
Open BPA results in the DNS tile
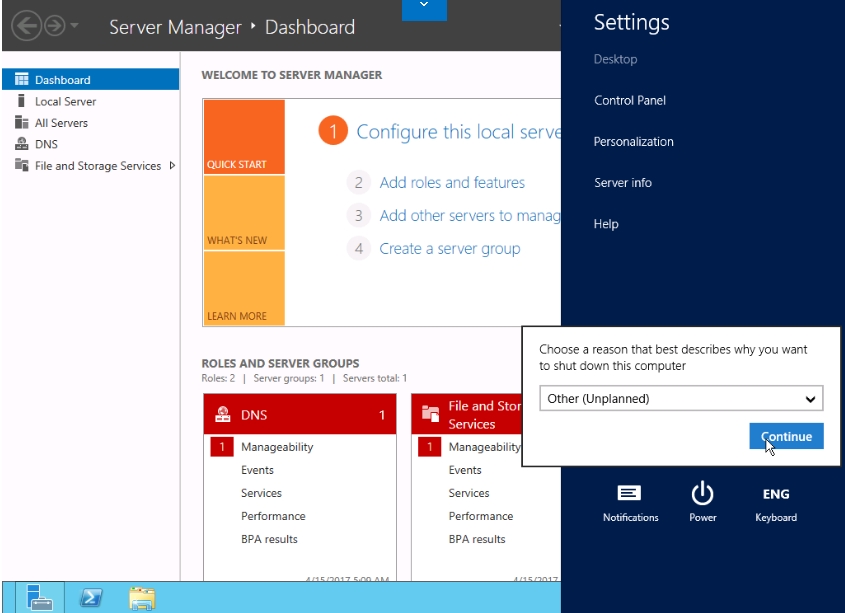[x=269, y=539]
